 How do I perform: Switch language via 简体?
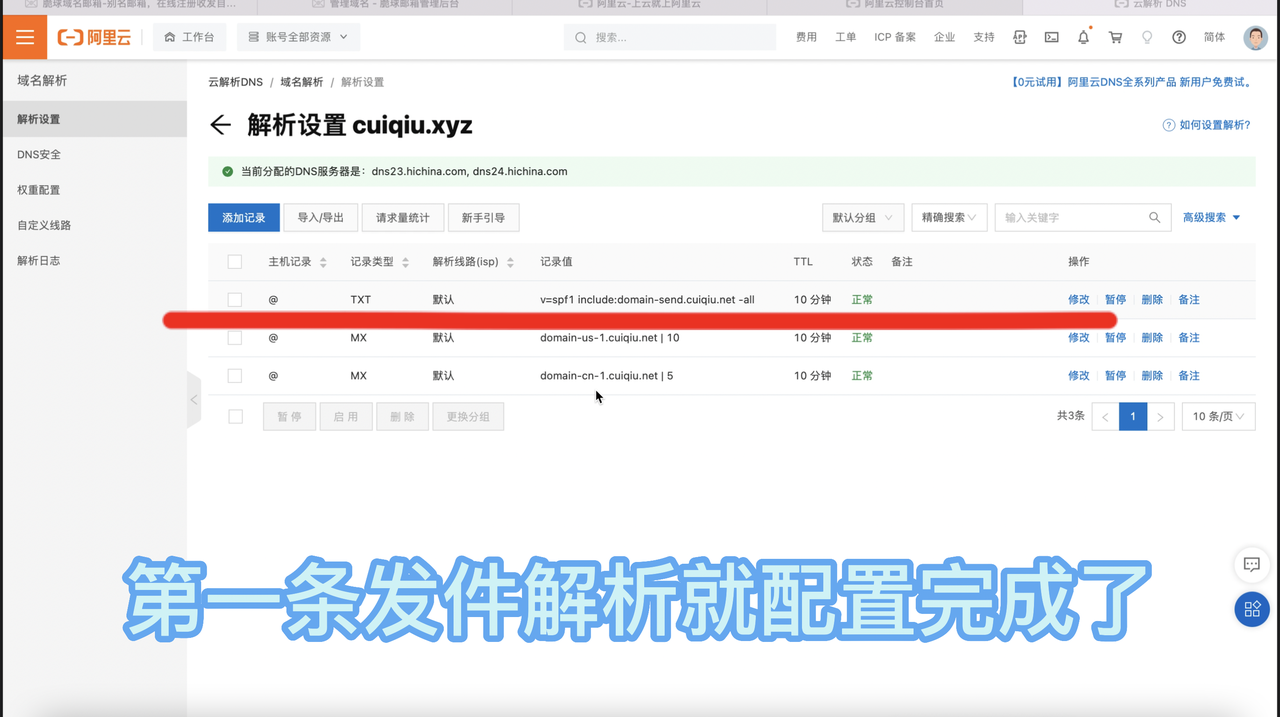tap(1214, 37)
